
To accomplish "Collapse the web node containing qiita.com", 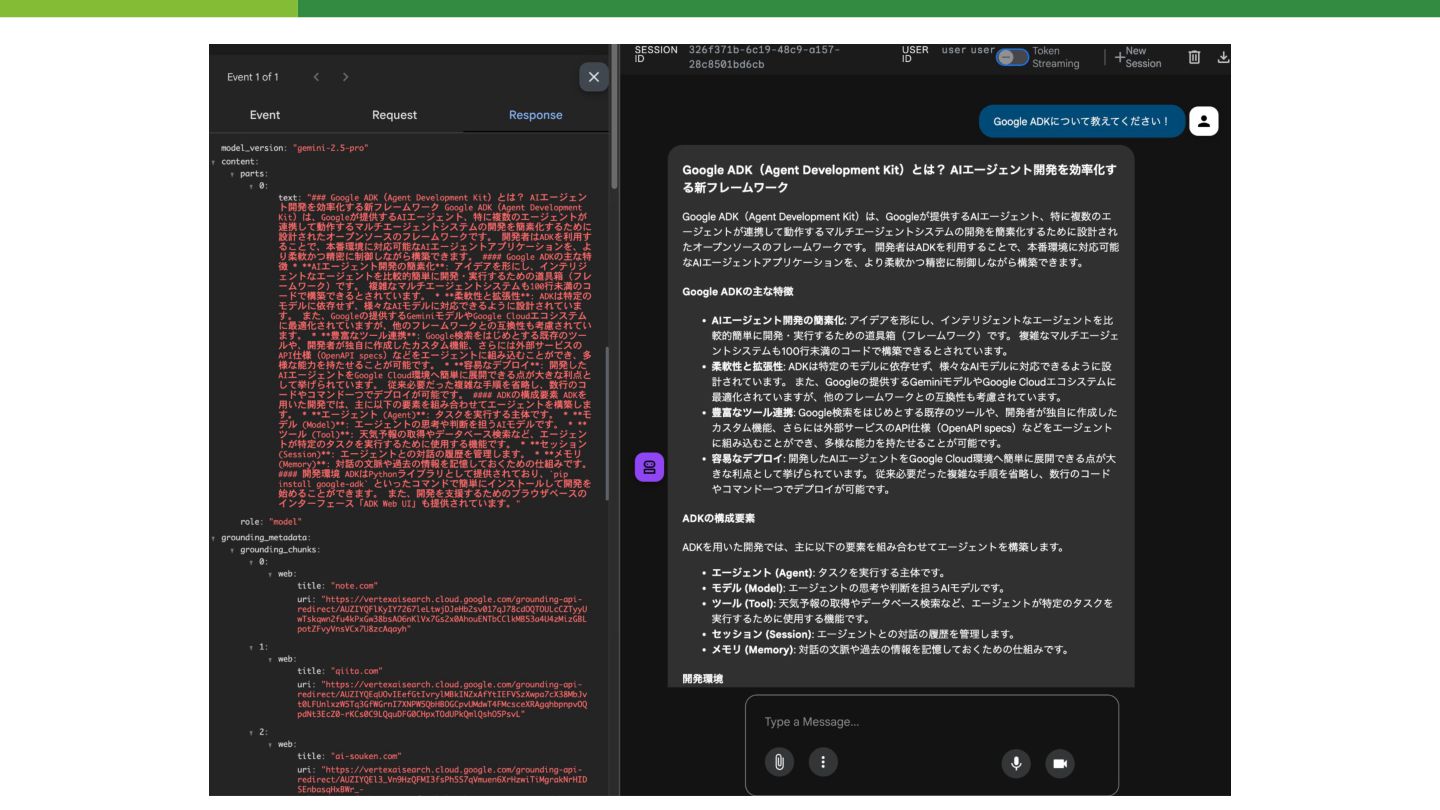I will coord(270,659).
